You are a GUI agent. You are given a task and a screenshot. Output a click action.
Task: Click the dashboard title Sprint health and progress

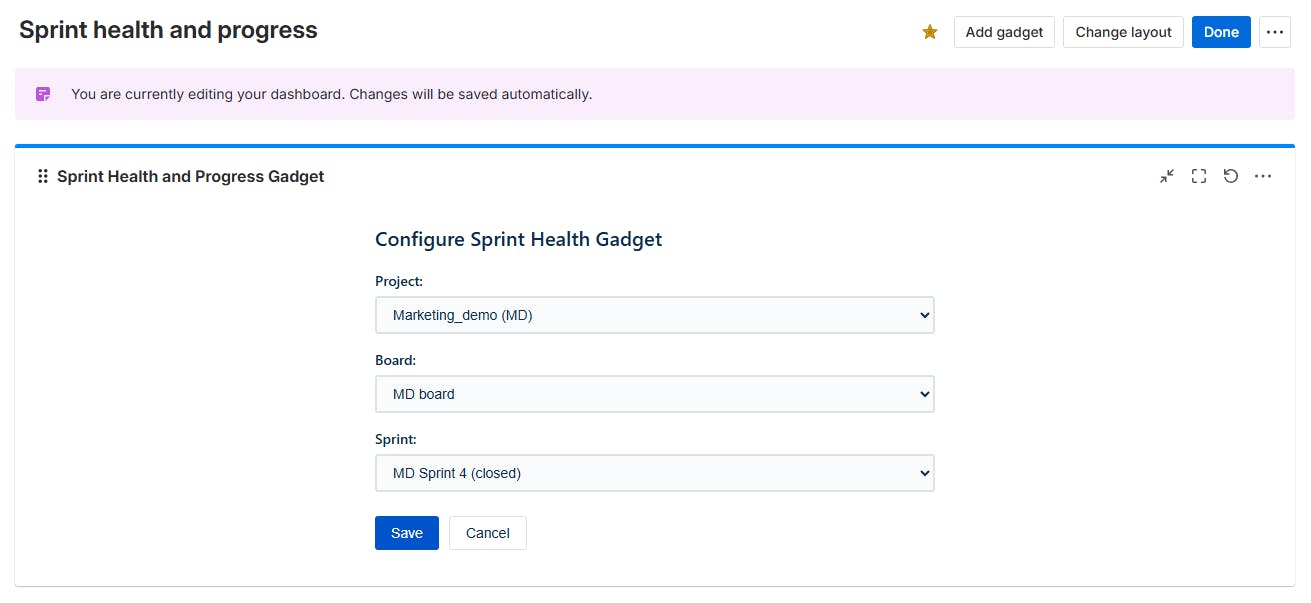coord(168,30)
